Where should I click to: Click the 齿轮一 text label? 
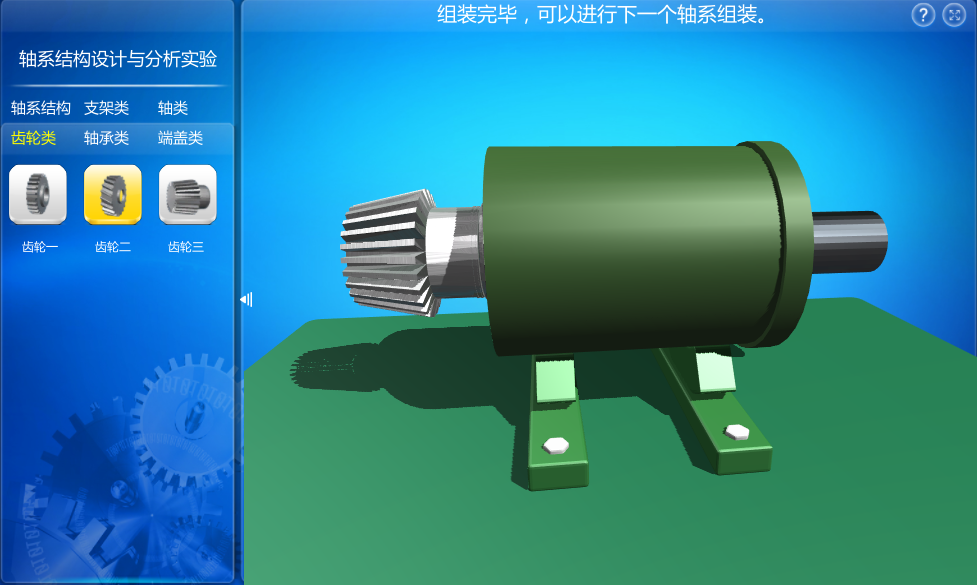click(x=40, y=247)
